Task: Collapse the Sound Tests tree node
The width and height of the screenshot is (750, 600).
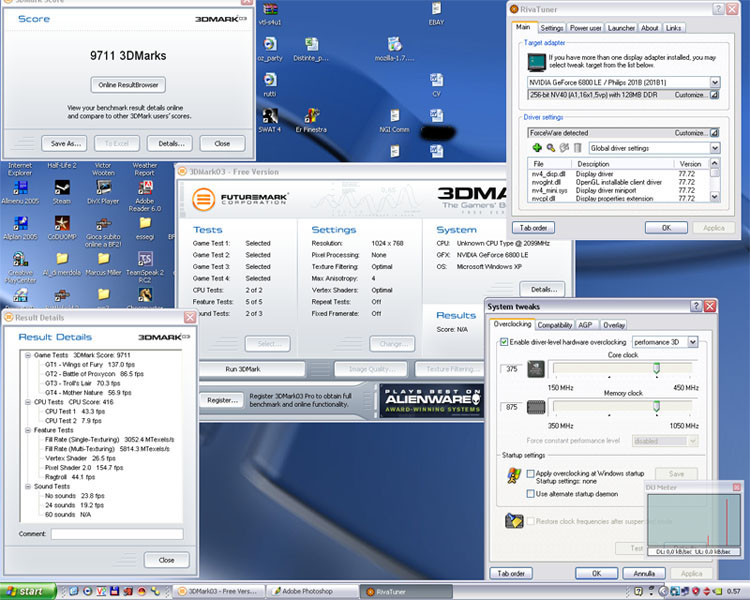Action: tap(28, 486)
